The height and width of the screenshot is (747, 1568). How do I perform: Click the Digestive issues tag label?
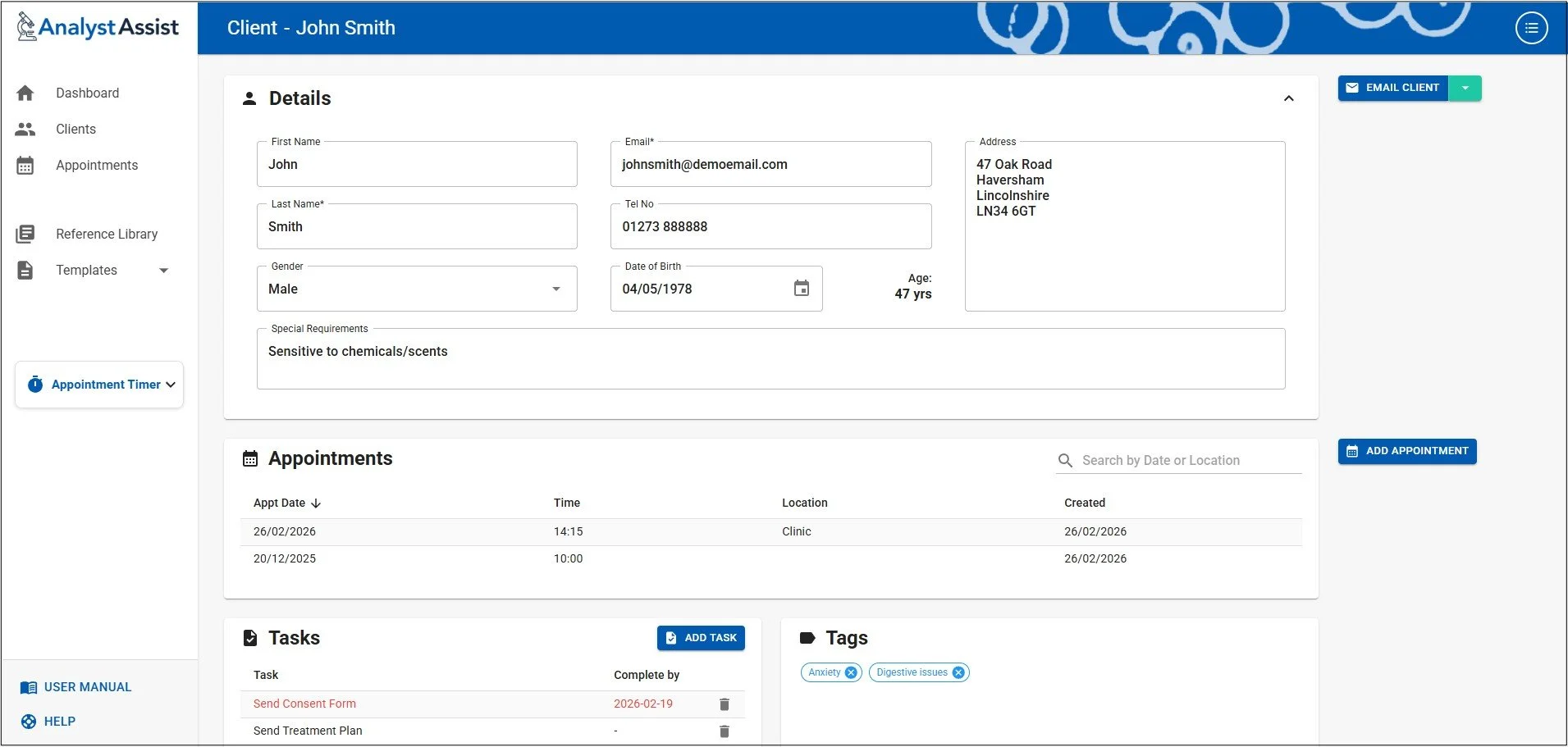[x=912, y=672]
